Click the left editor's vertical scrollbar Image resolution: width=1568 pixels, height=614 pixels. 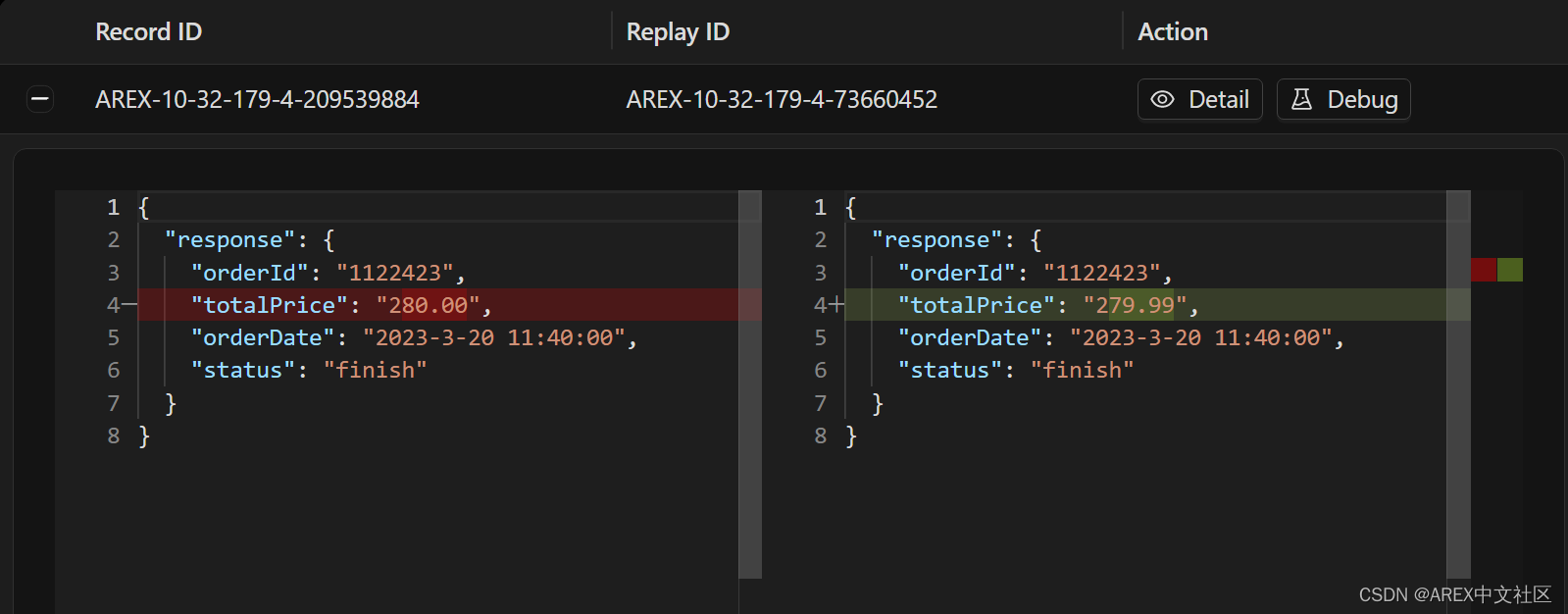(750, 384)
